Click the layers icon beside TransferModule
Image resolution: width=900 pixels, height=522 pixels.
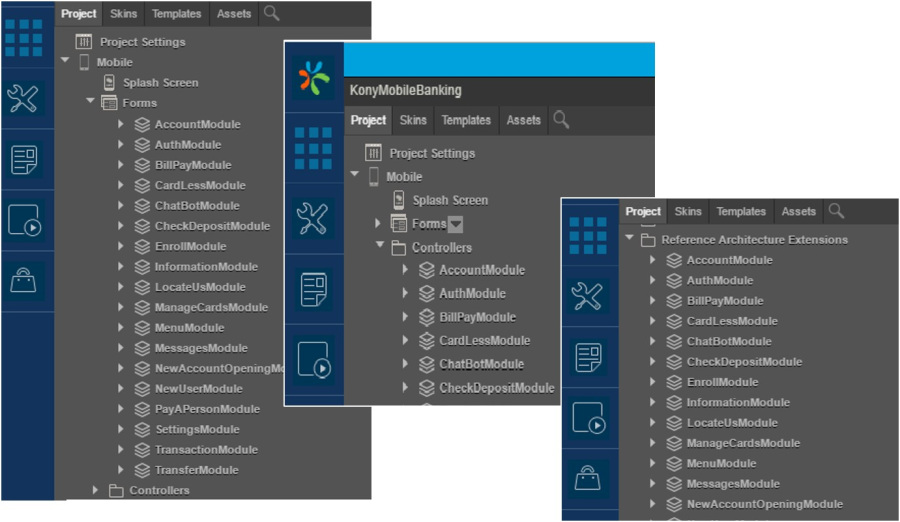143,470
